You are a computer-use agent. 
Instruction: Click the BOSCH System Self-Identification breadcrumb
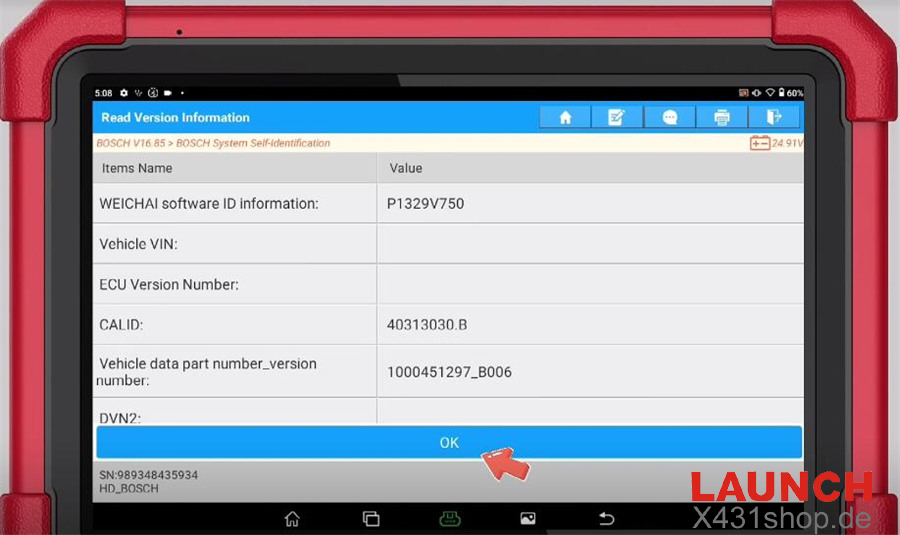point(253,143)
